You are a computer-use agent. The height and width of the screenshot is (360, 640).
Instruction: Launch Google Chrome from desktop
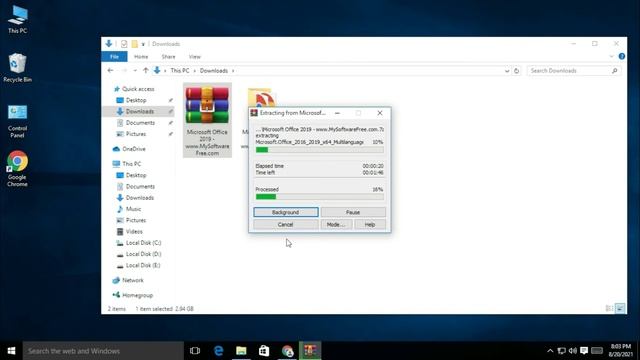click(x=17, y=169)
